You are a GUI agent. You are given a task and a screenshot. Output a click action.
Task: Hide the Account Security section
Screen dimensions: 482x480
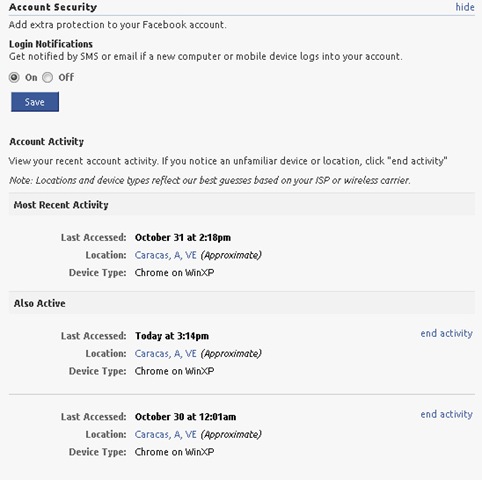point(465,7)
